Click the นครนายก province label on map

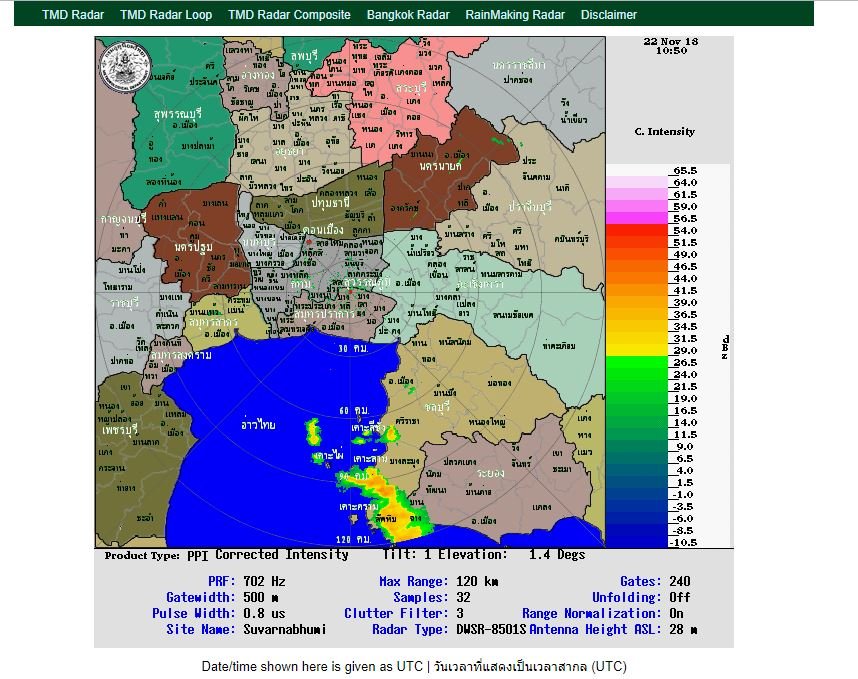point(440,165)
